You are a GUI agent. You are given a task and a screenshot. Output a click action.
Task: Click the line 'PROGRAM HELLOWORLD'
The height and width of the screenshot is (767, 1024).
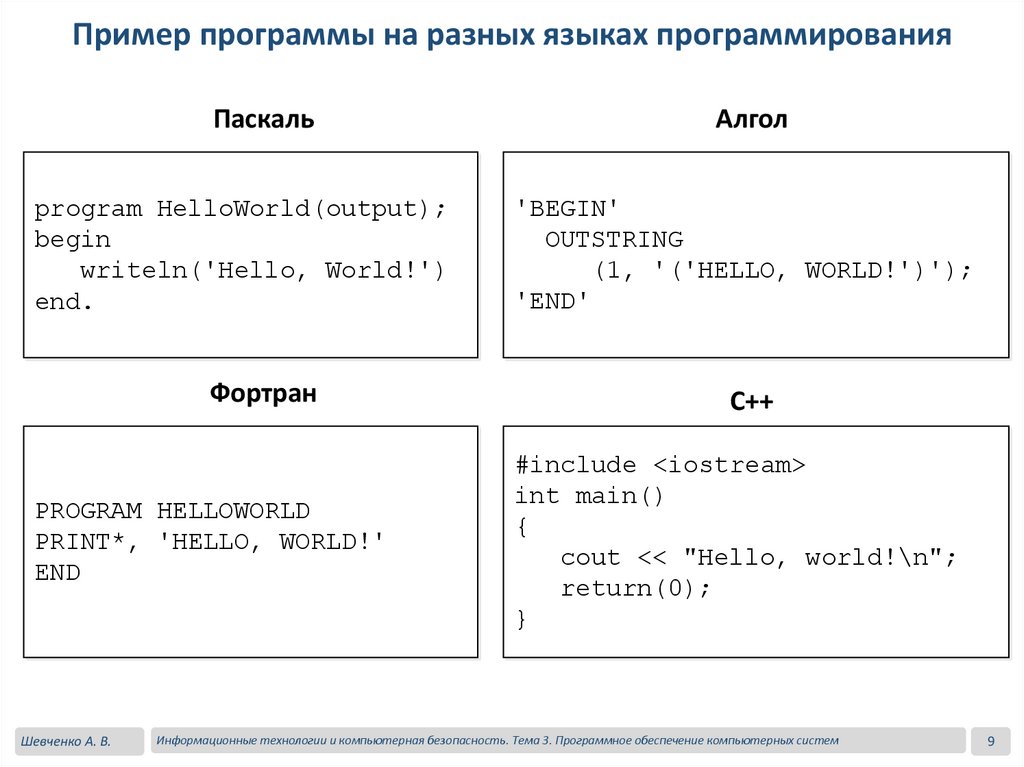coord(172,510)
